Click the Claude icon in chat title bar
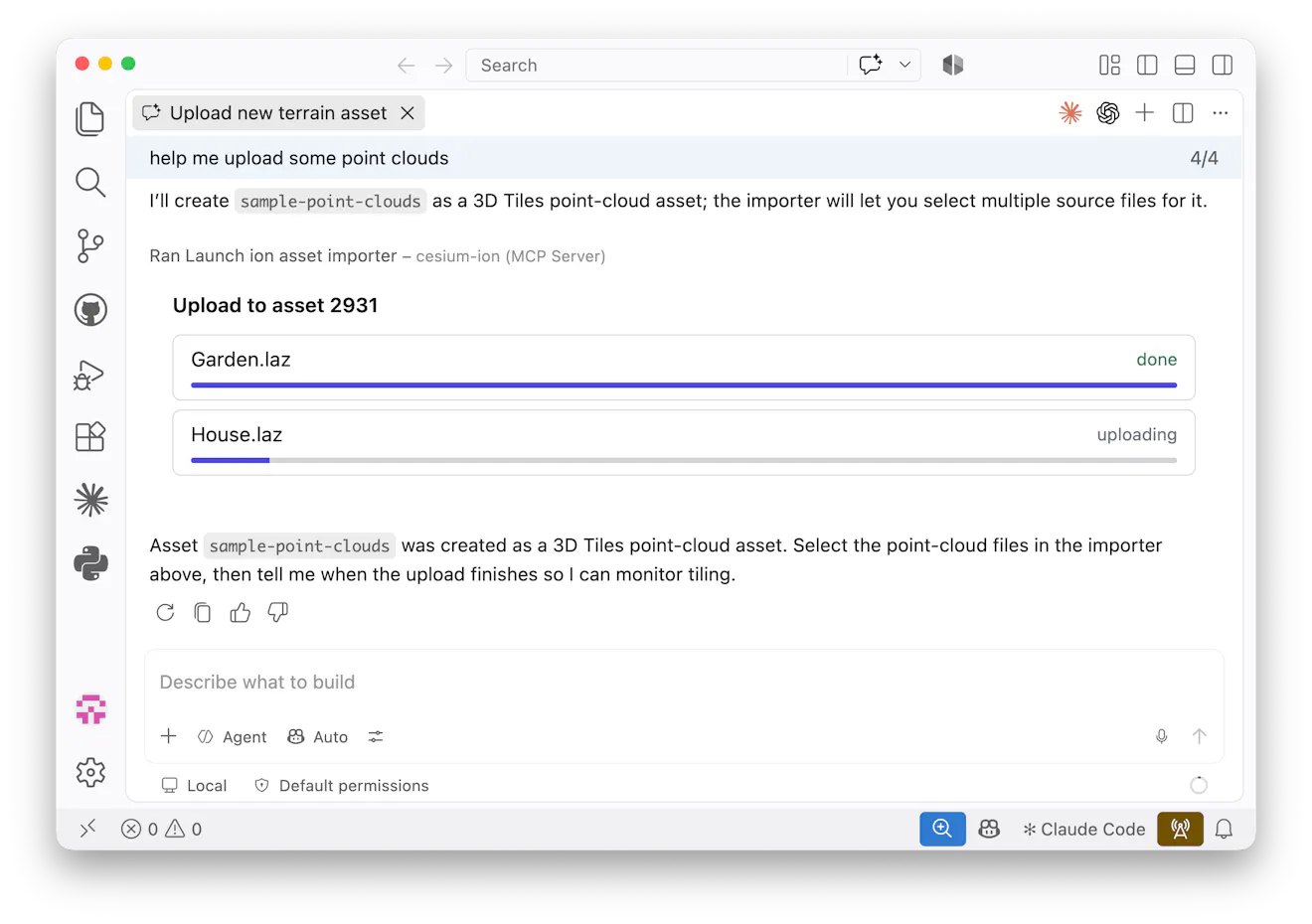 (x=1070, y=113)
